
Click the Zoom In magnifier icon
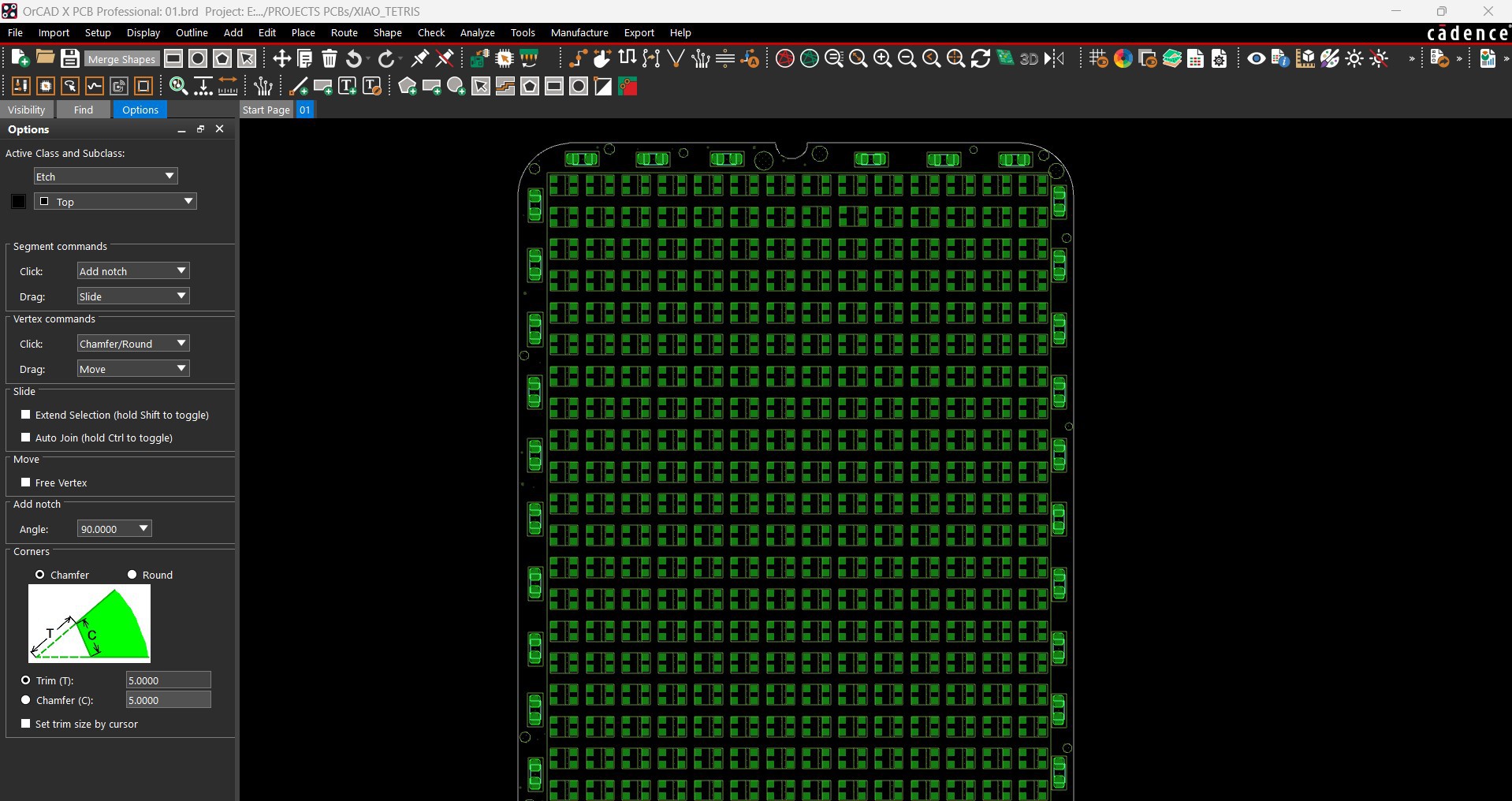coord(882,58)
